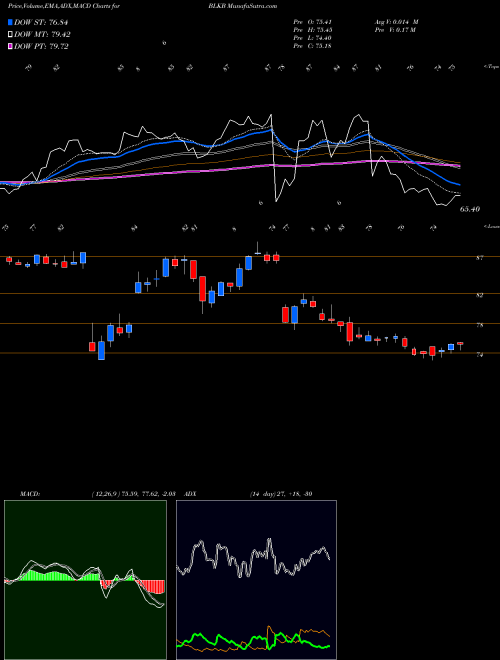Click the 78 price axis label
The height and width of the screenshot is (660, 500).
479,325
